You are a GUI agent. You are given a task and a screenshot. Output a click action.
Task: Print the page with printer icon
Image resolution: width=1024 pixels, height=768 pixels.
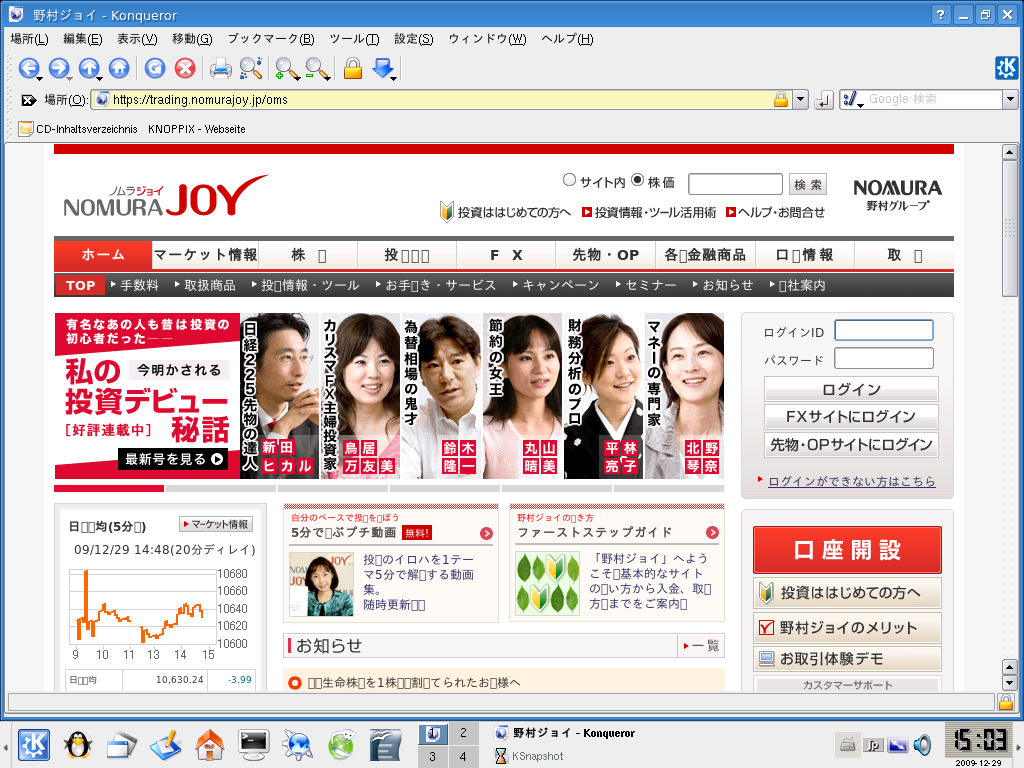tap(220, 68)
